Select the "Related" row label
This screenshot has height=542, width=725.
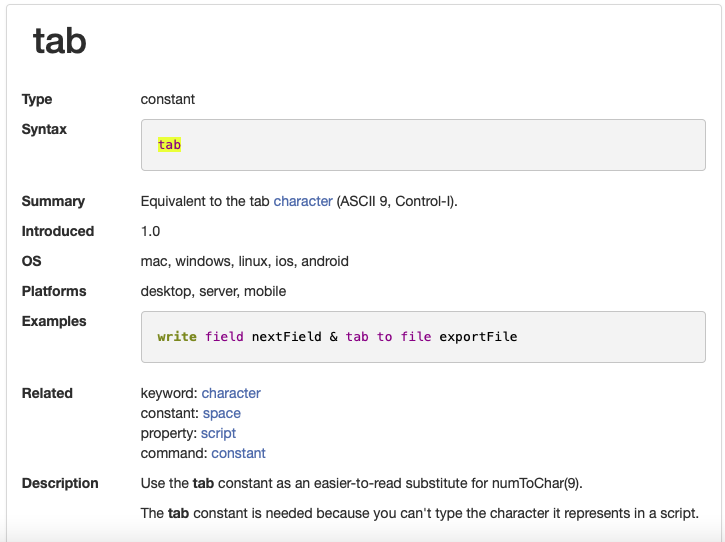47,393
